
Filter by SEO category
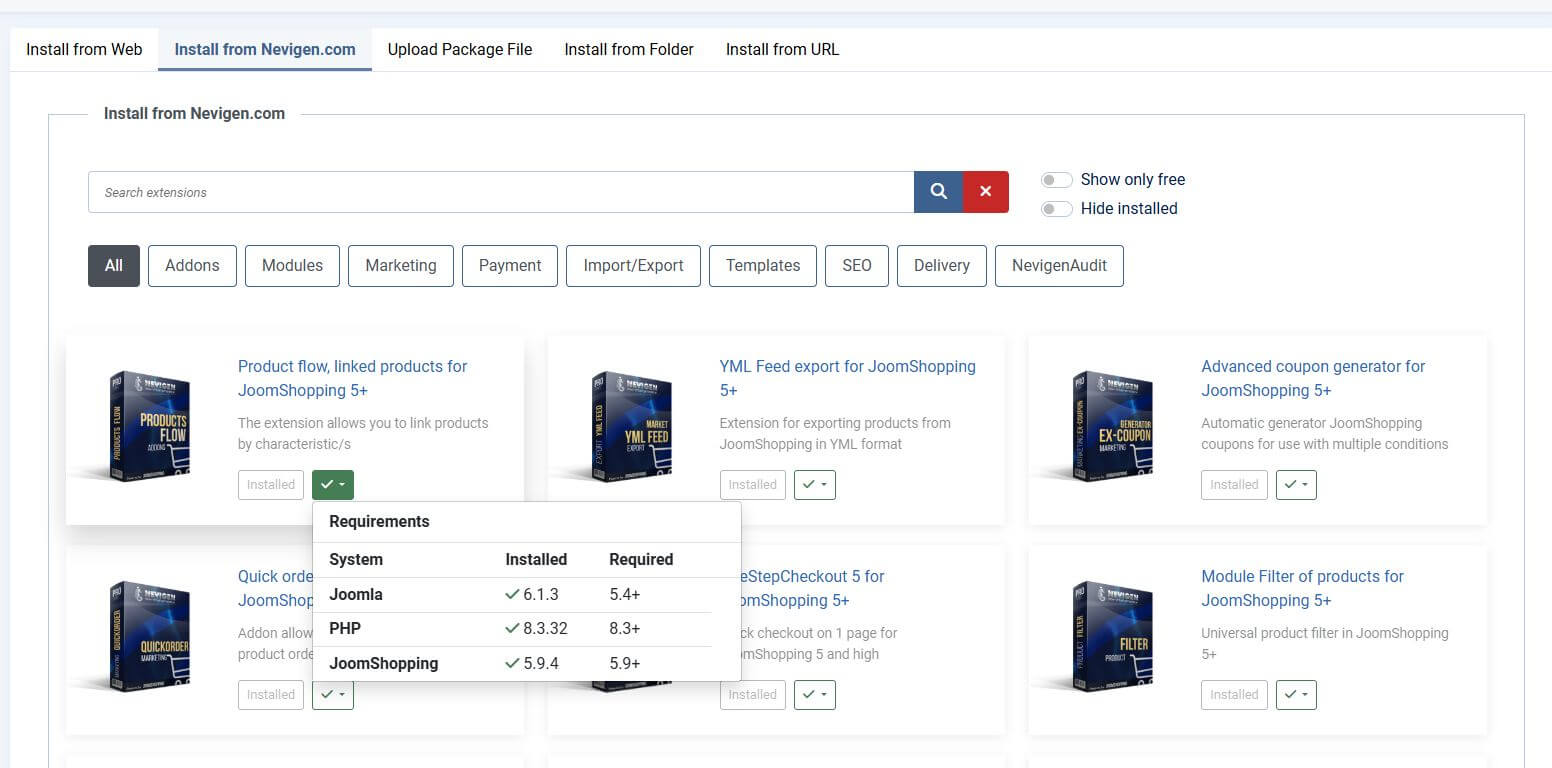point(857,266)
